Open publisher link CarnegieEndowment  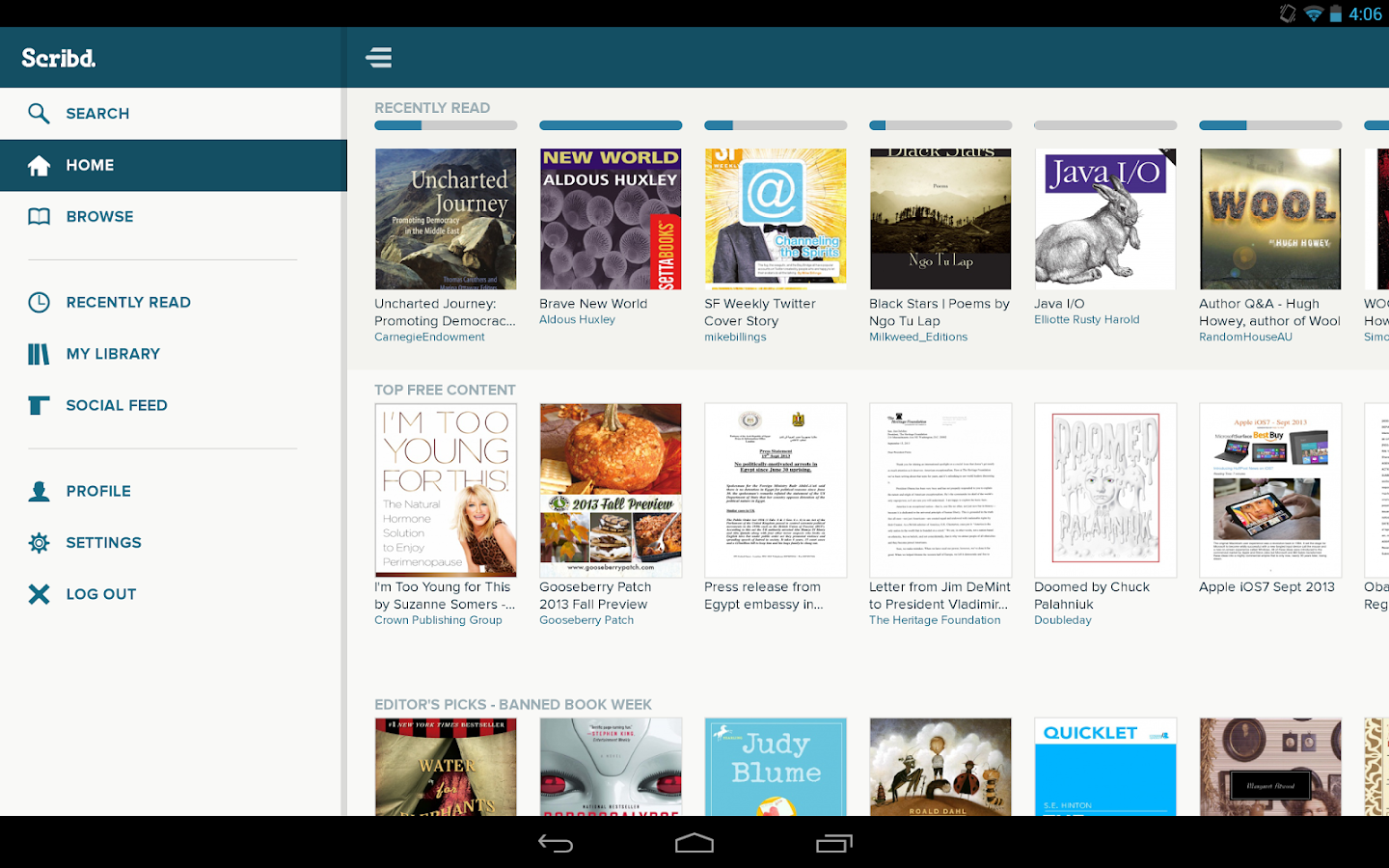[x=429, y=338]
